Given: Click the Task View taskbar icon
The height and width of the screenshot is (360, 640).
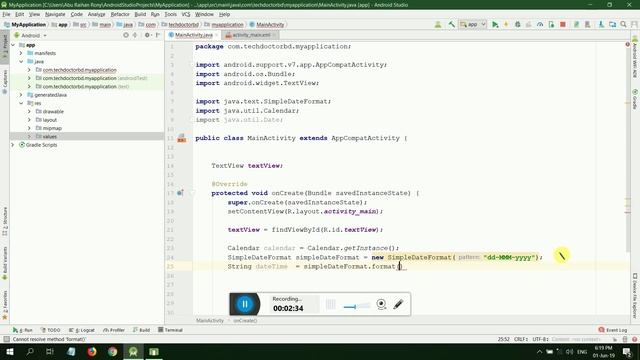Looking at the screenshot, I should pos(50,351).
